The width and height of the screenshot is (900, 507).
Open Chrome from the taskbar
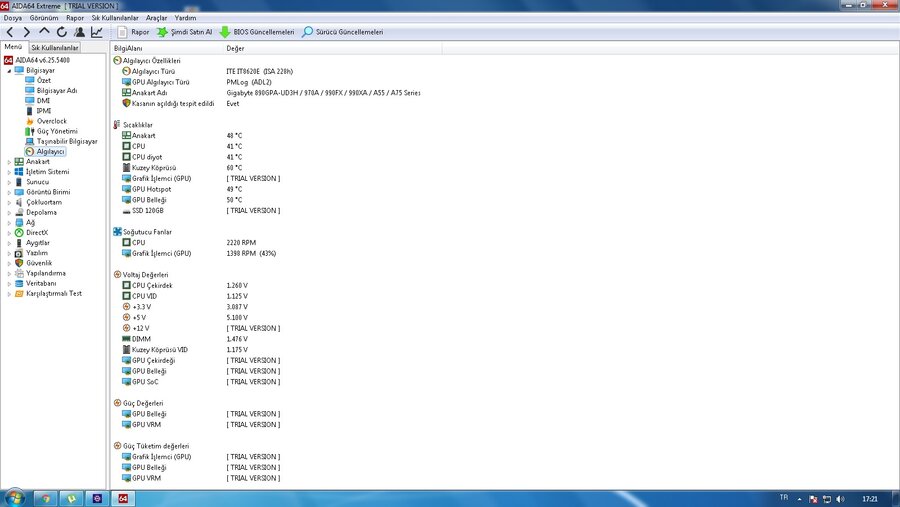tap(45, 498)
